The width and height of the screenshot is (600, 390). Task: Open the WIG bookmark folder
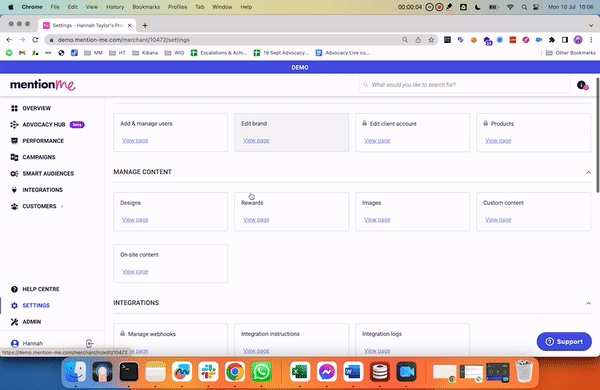coord(174,53)
